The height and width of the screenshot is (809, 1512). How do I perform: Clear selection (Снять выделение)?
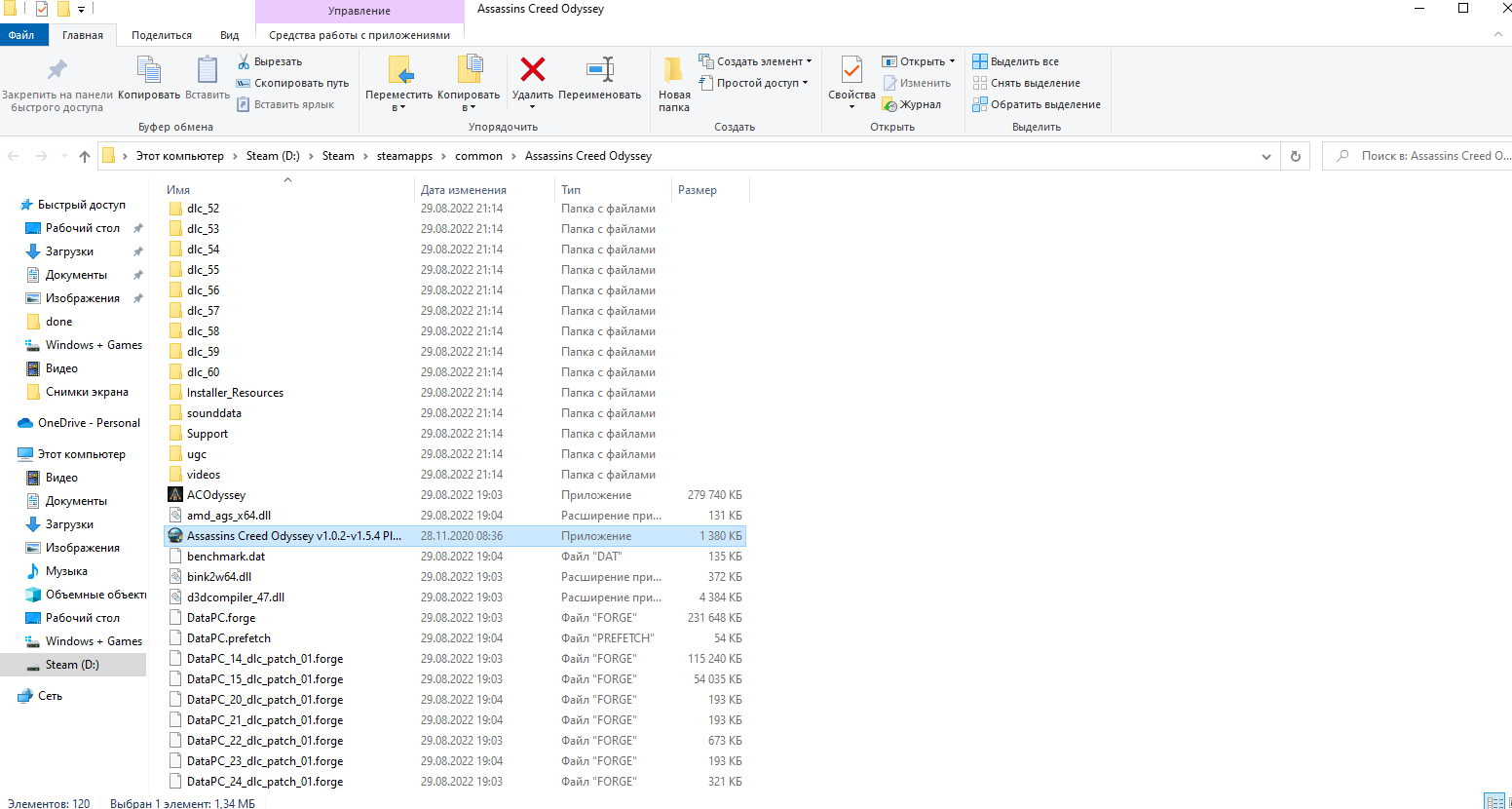1026,83
